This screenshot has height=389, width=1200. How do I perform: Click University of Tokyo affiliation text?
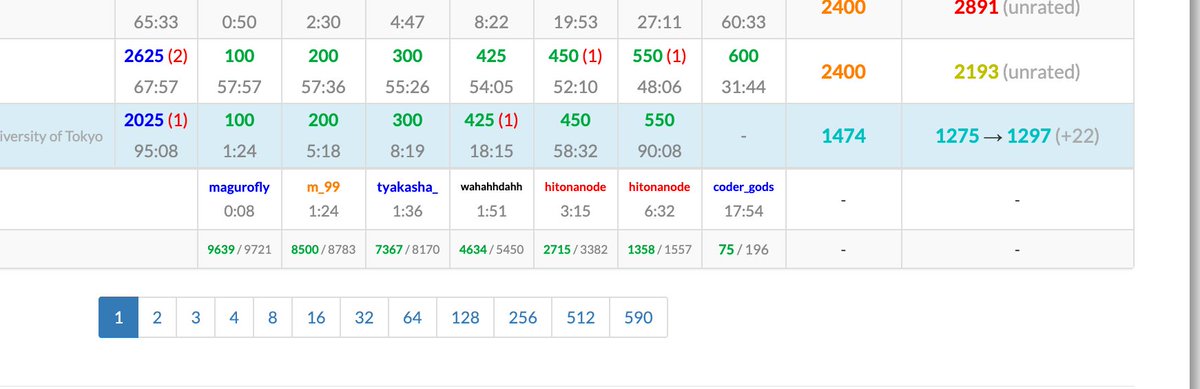pos(50,137)
